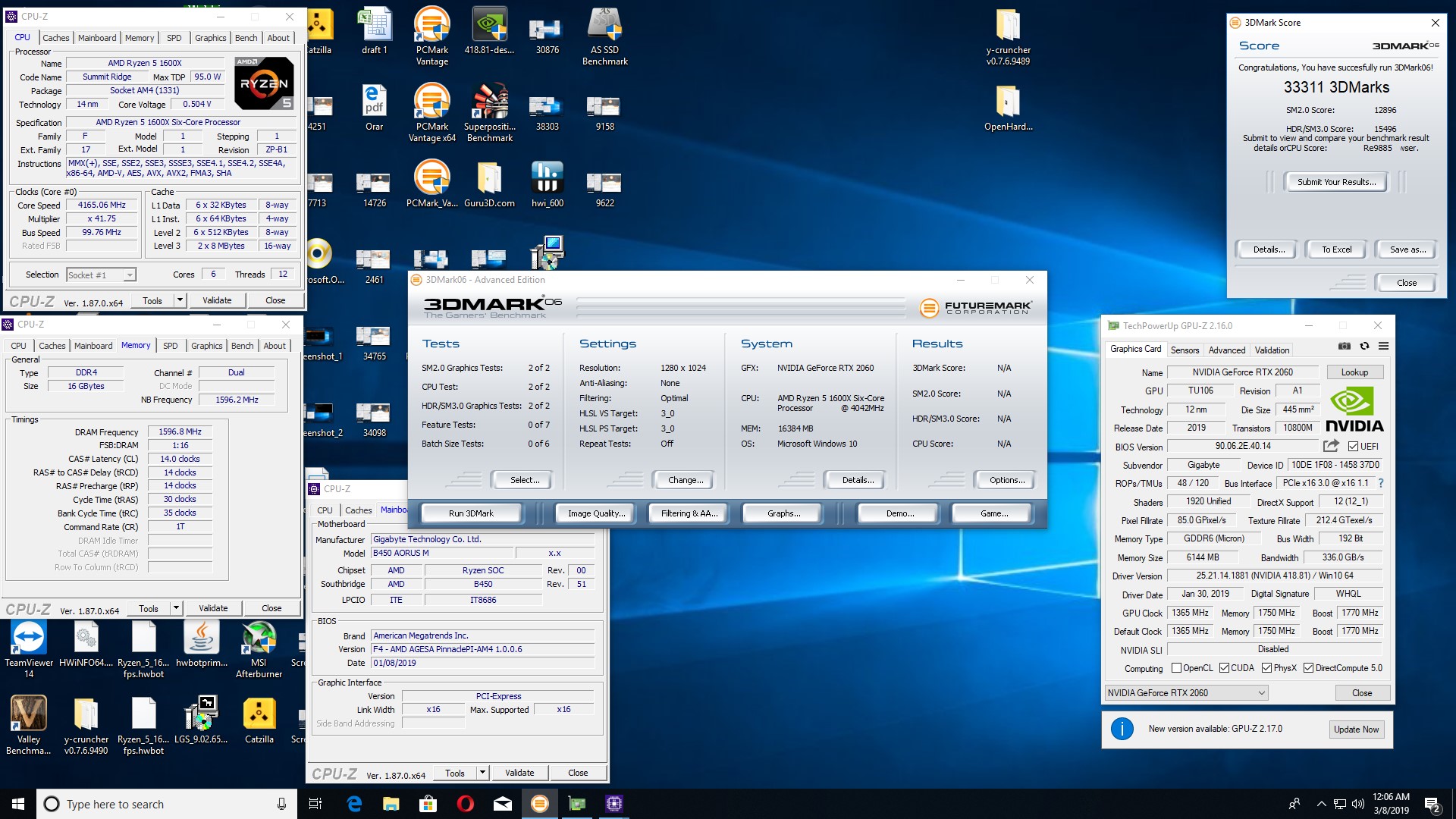Screen dimensions: 1456x819
Task: Open the Superposition Benchmark desktop icon
Action: tap(490, 112)
